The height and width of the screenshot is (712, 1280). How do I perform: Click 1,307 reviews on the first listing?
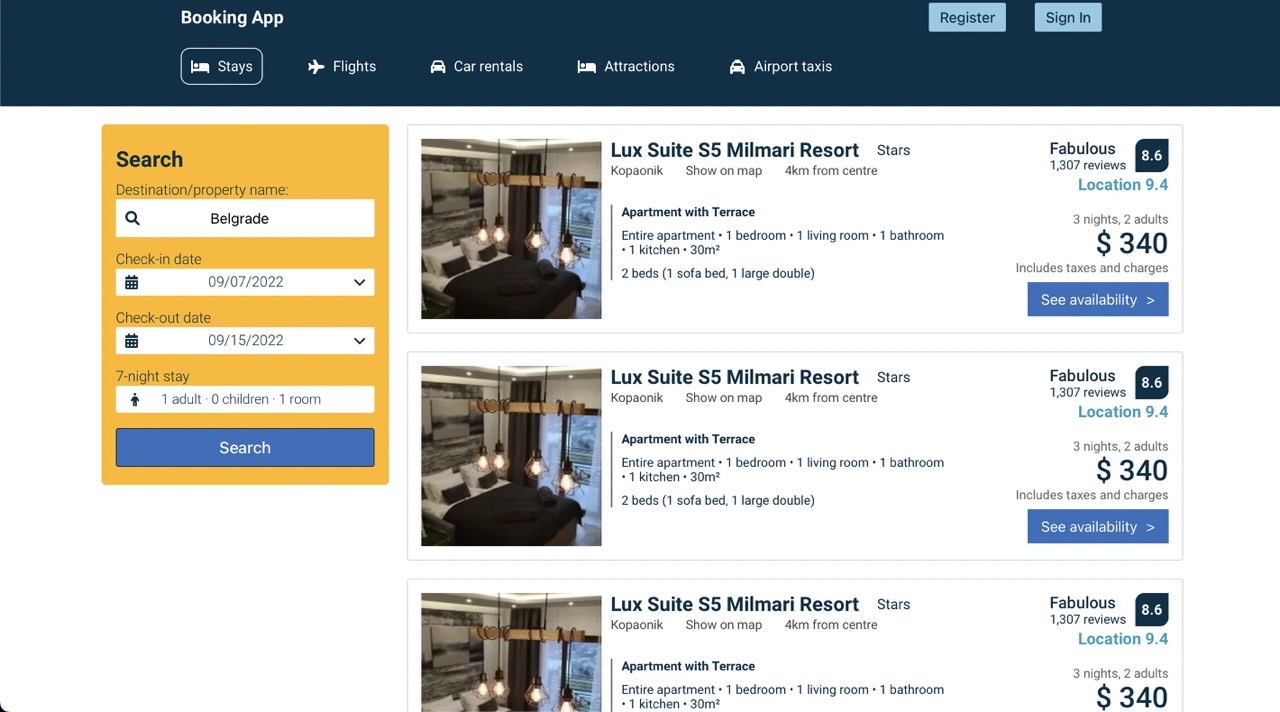coord(1088,166)
